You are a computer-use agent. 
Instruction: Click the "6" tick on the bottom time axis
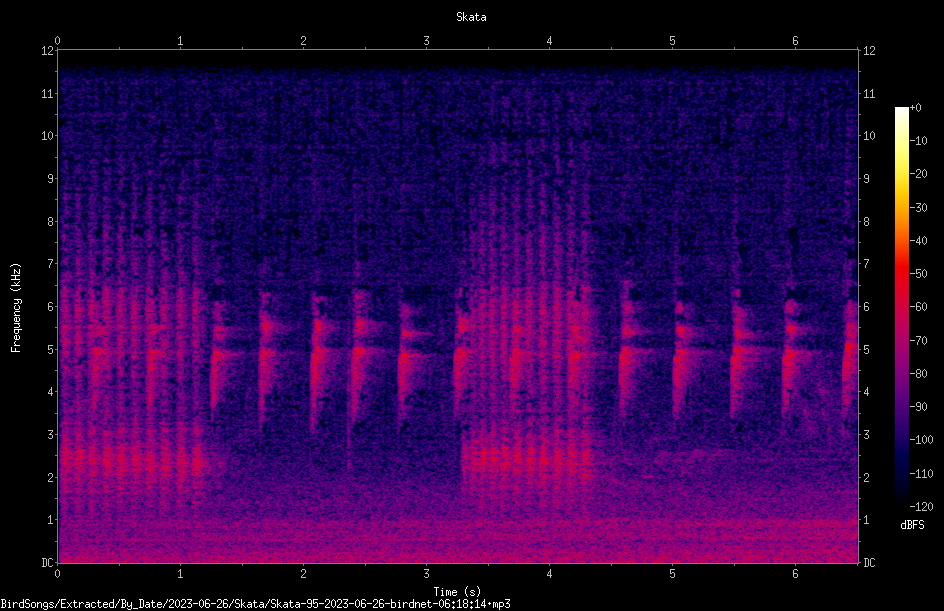click(x=795, y=574)
